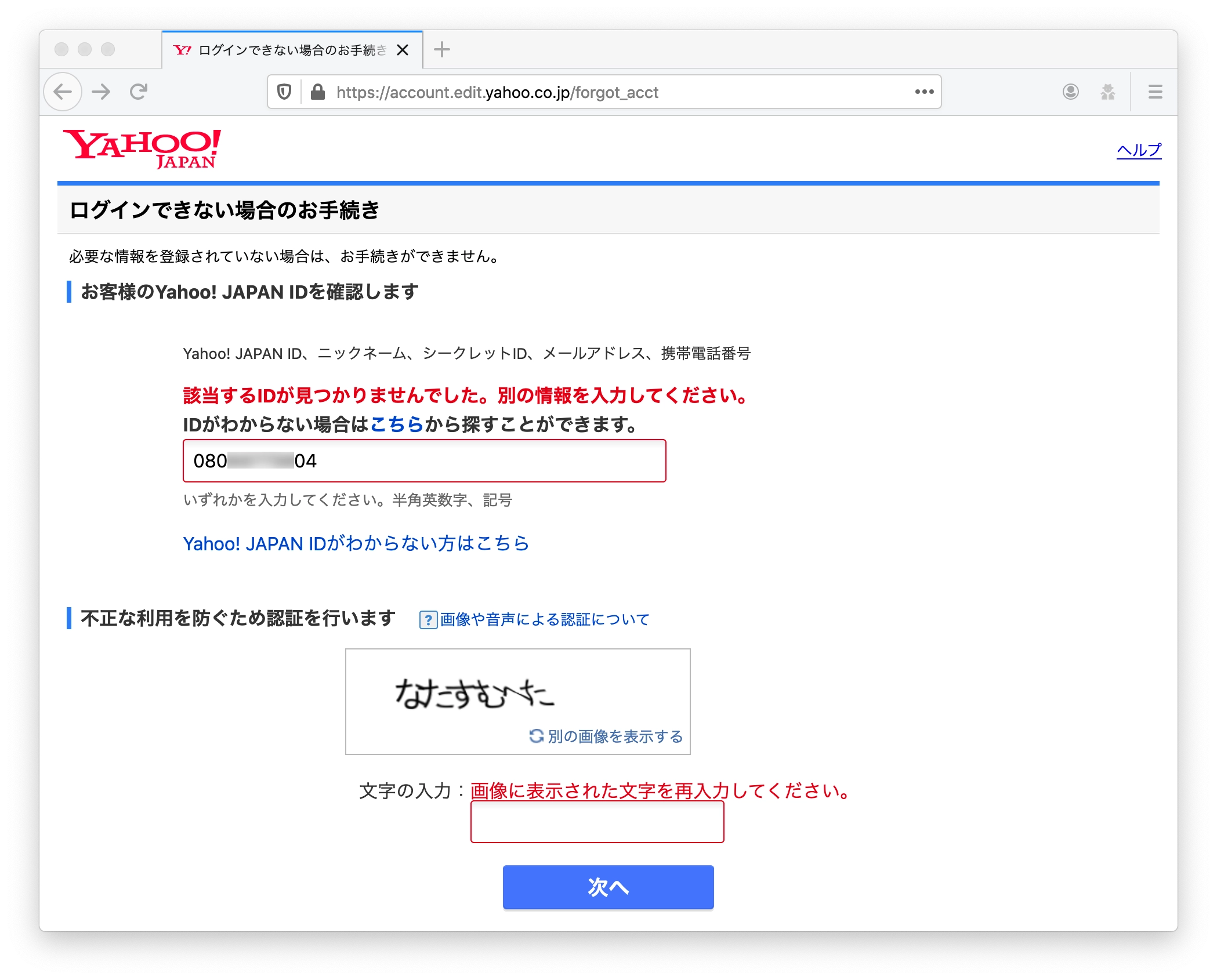The width and height of the screenshot is (1217, 980).
Task: Click the forward navigation arrow
Action: [102, 92]
